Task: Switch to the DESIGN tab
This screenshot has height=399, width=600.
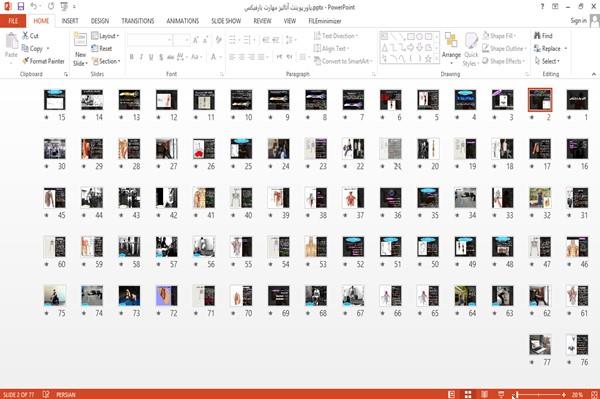Action: pos(100,21)
